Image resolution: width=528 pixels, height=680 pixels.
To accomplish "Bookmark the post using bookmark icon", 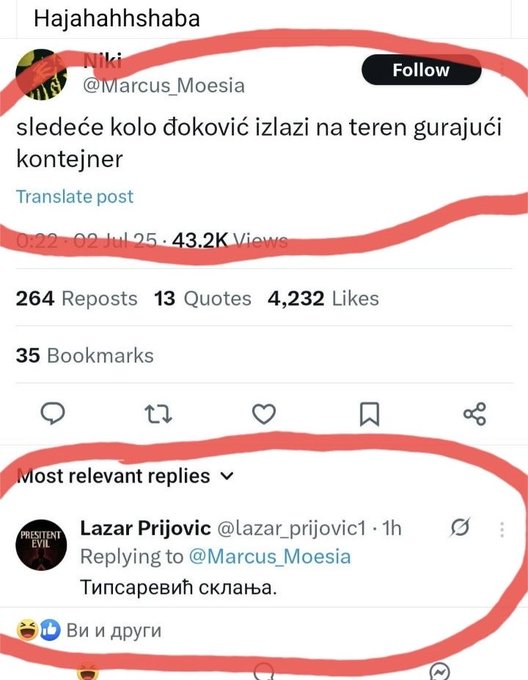I will [x=370, y=414].
